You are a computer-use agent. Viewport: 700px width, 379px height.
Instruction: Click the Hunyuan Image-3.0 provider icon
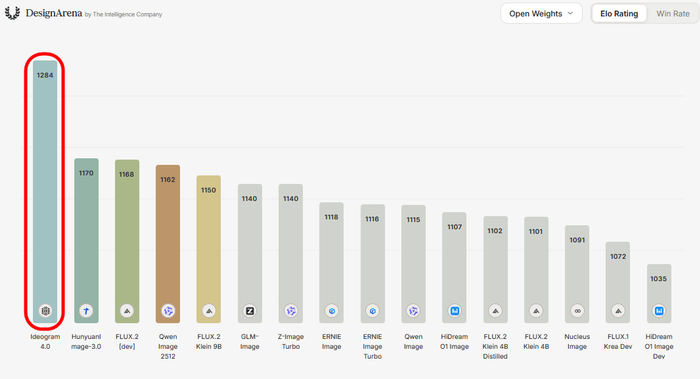[x=86, y=311]
